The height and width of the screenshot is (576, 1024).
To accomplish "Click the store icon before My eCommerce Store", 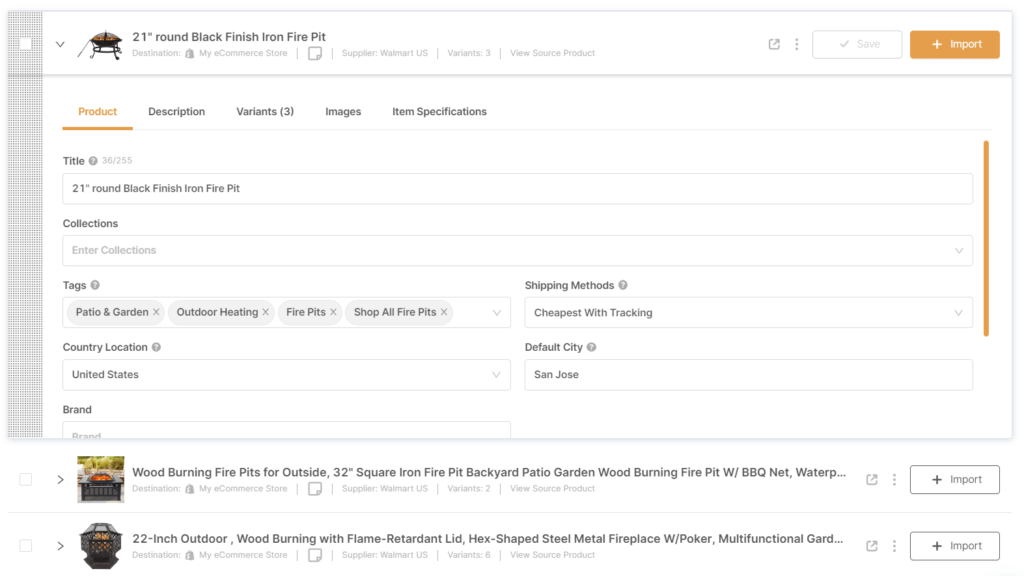I will point(188,53).
